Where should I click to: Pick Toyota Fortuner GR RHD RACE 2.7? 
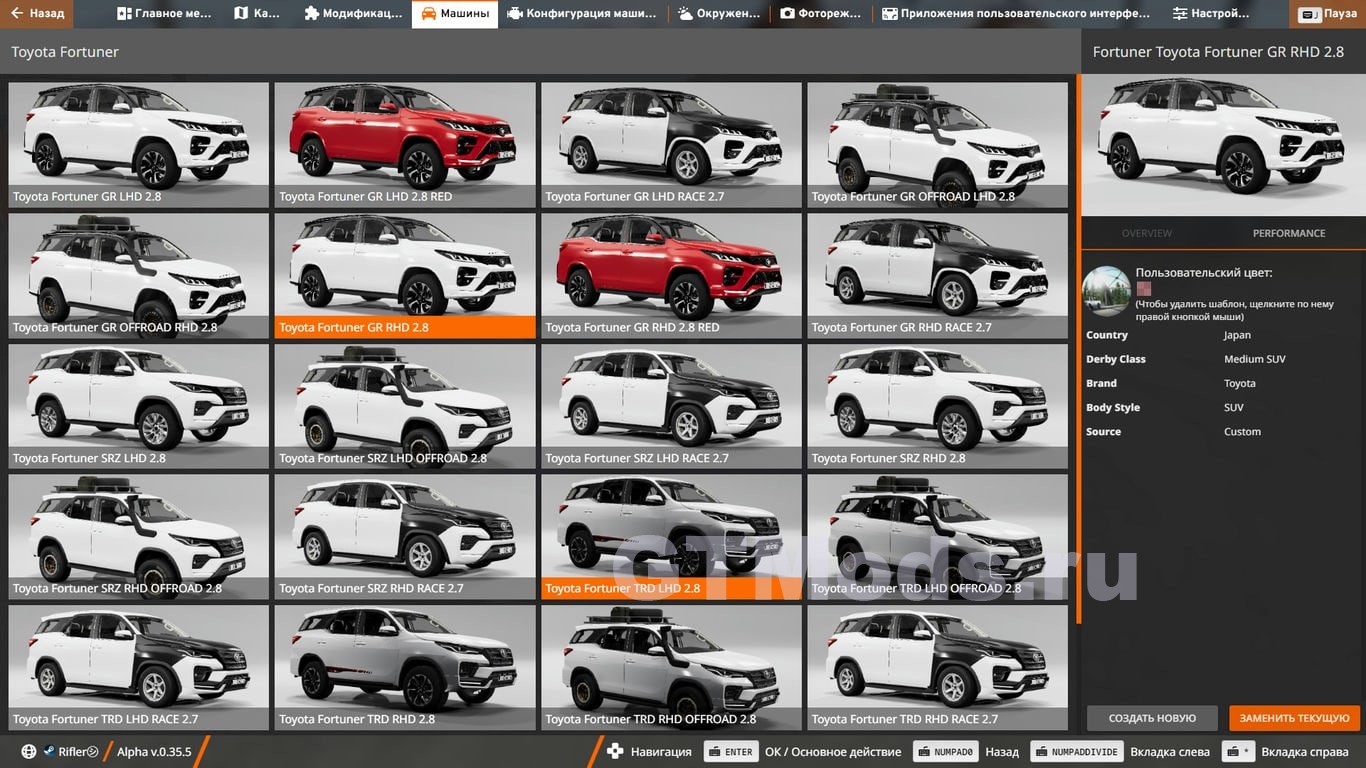pyautogui.click(x=938, y=276)
